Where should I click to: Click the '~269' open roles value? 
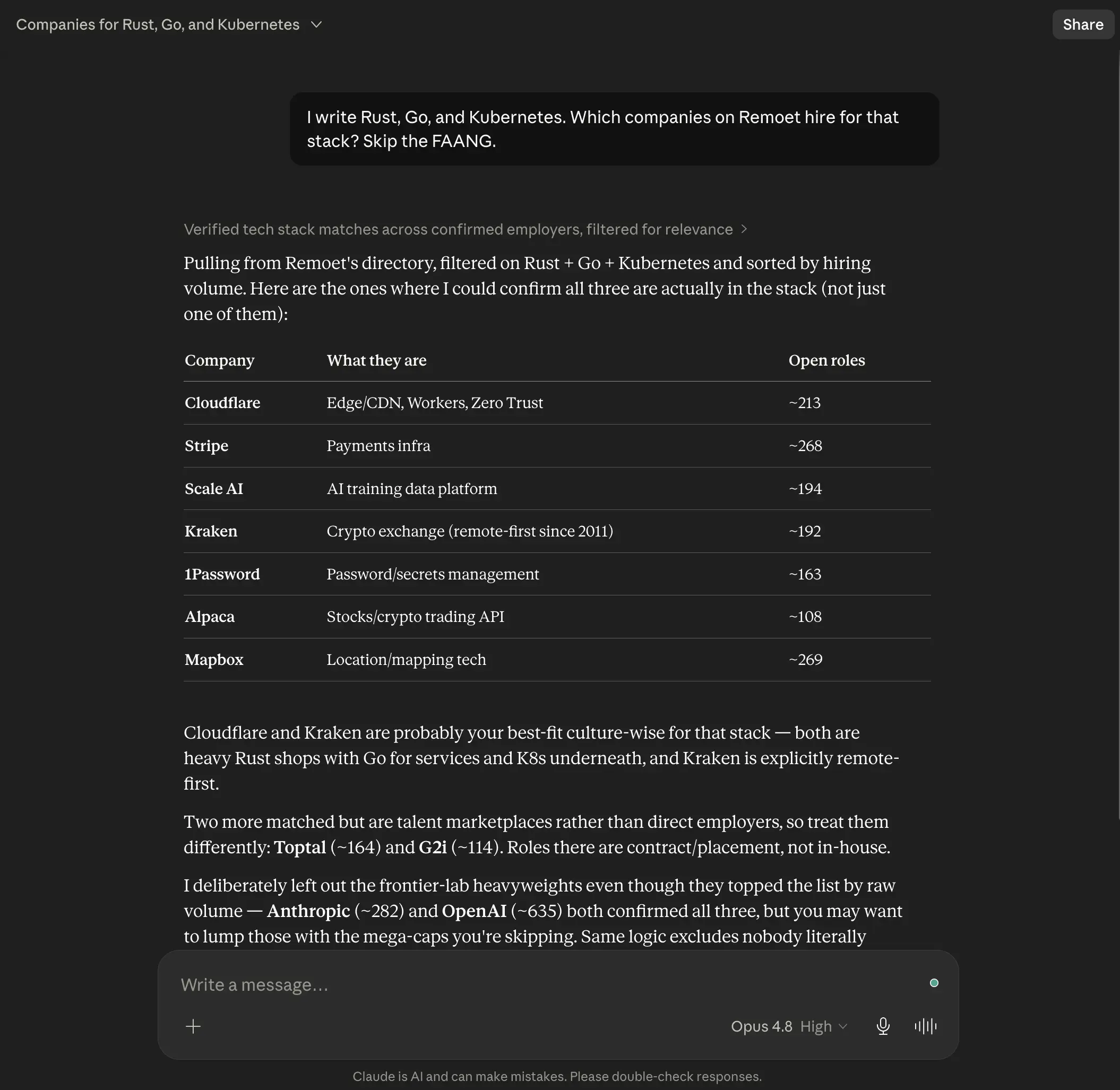805,660
